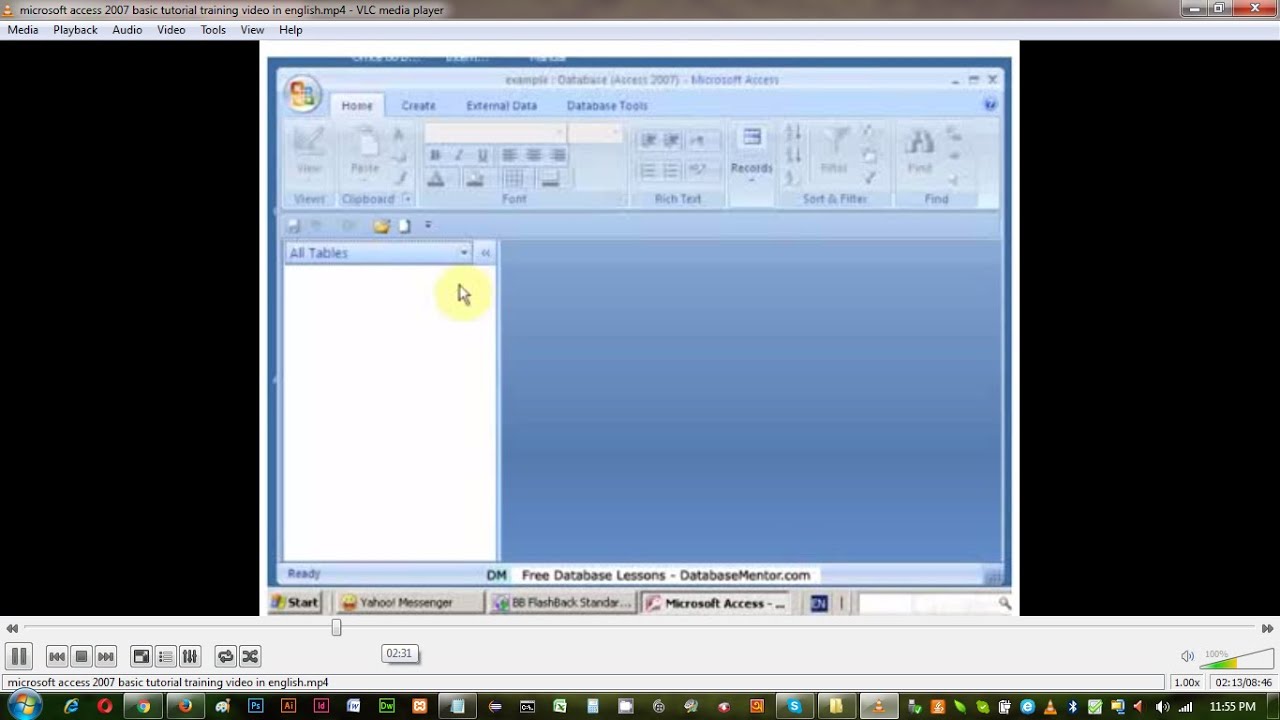Click the Filter funnel button
This screenshot has height=720, width=1280.
[x=833, y=150]
